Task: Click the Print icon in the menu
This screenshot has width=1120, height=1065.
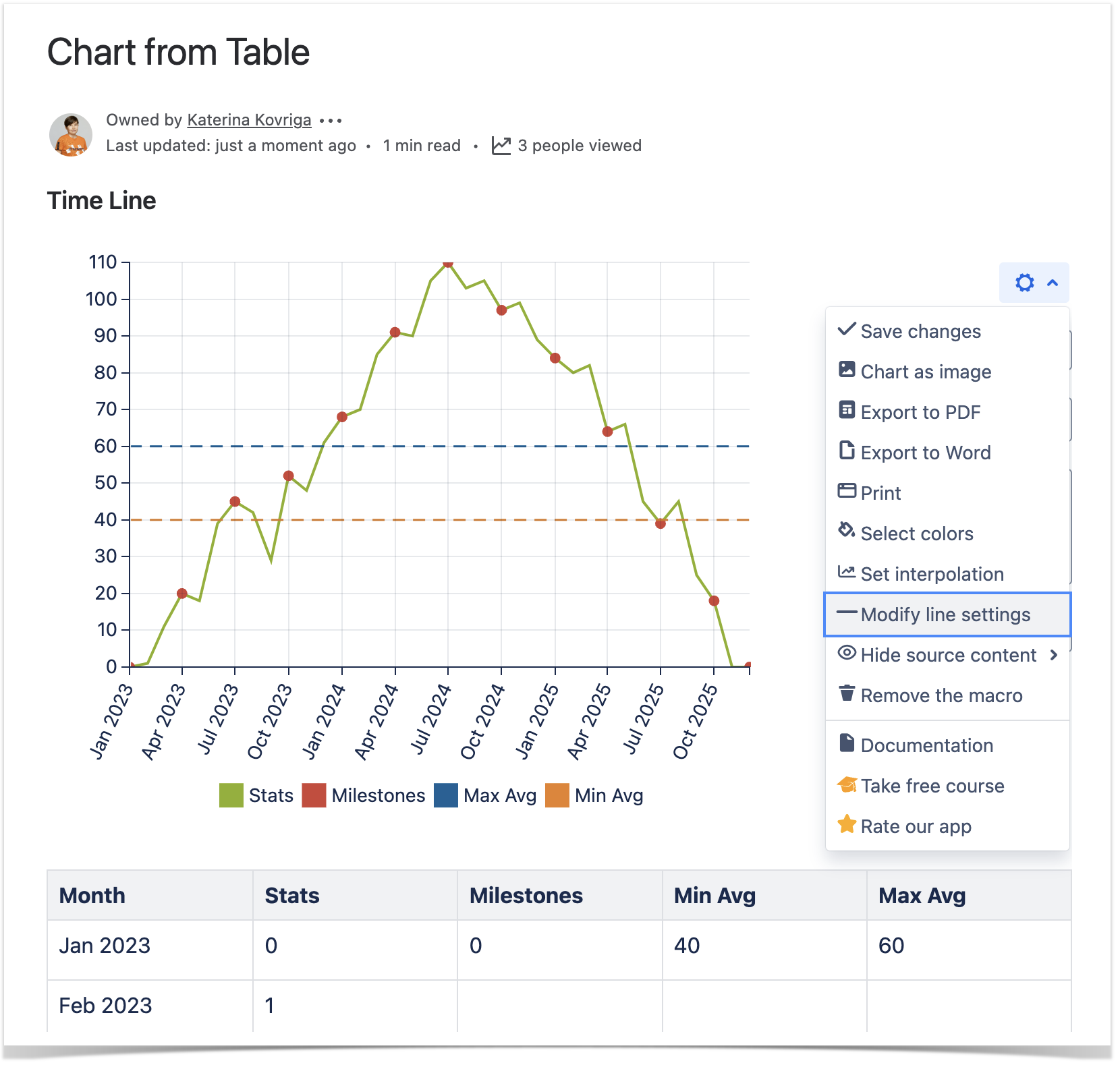Action: (846, 491)
